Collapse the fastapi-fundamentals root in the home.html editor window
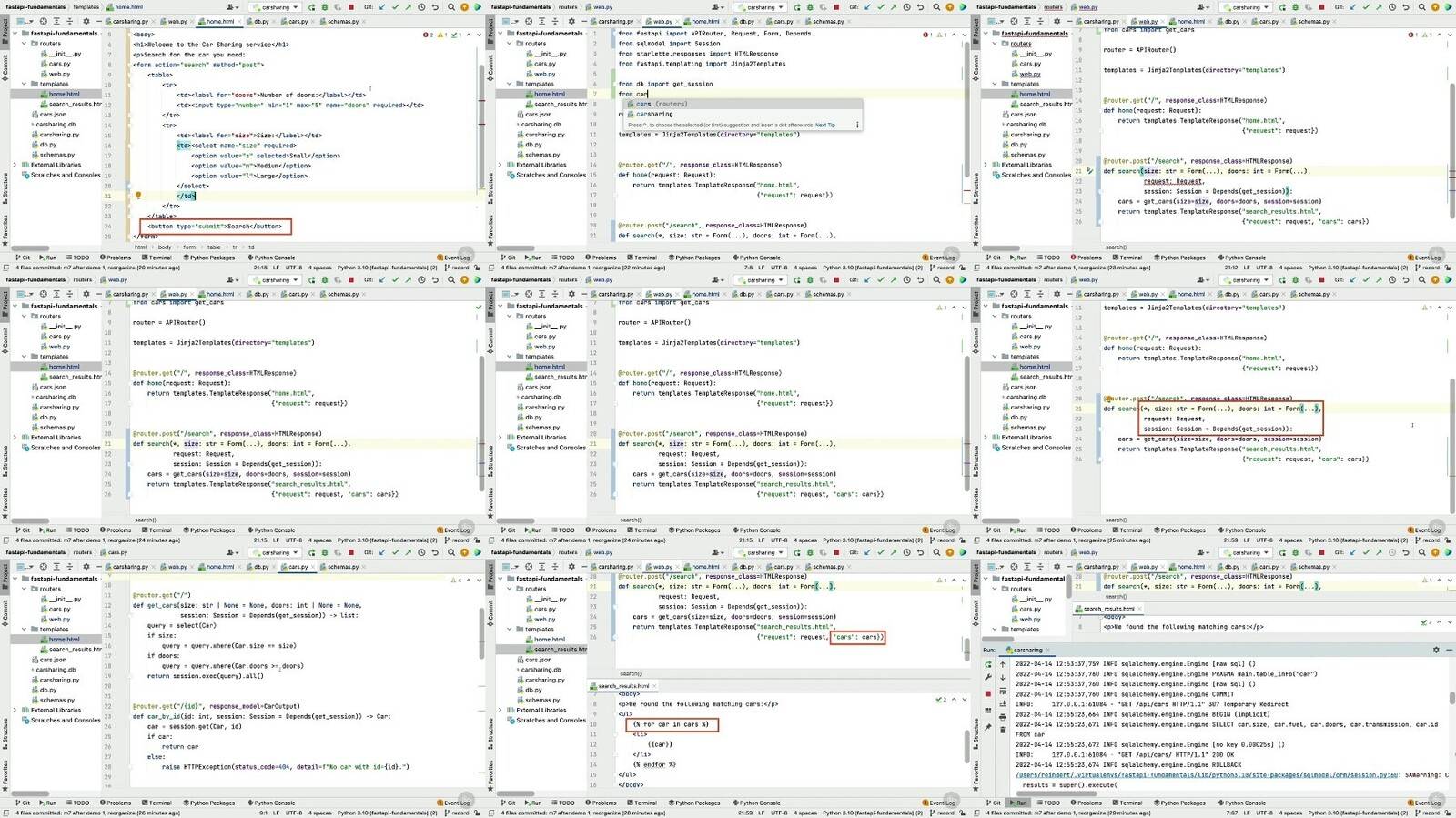Viewport: 1456px width, 818px height. point(15,34)
